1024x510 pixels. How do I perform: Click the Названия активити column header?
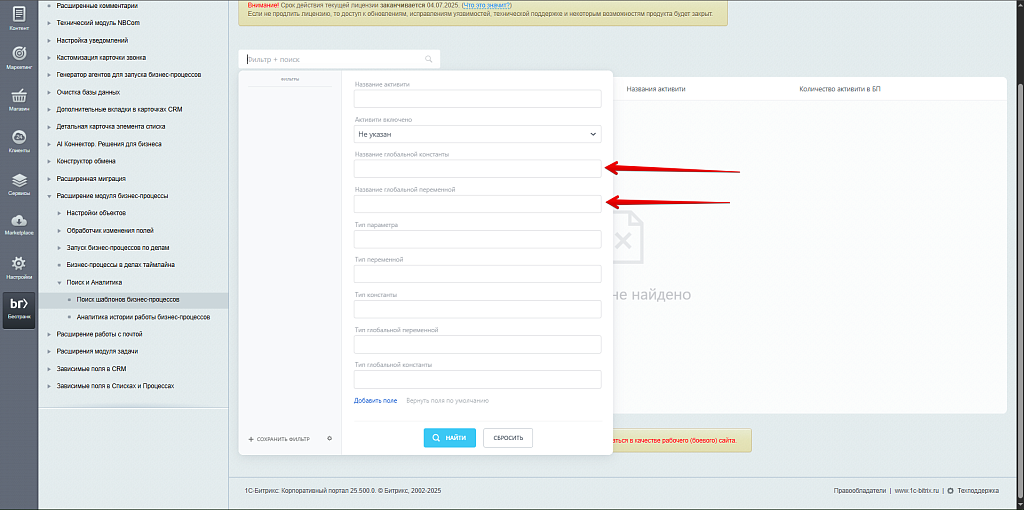(656, 89)
